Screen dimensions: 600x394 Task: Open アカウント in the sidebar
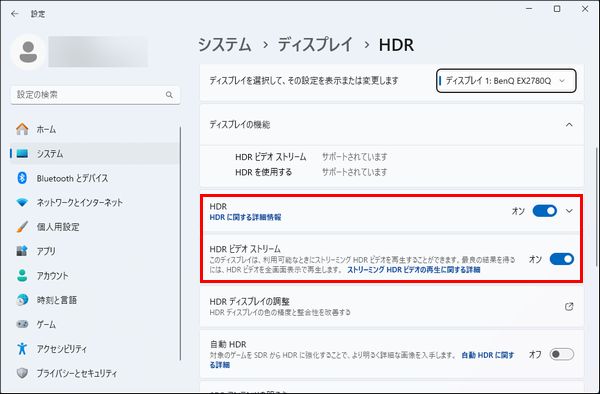click(95, 275)
